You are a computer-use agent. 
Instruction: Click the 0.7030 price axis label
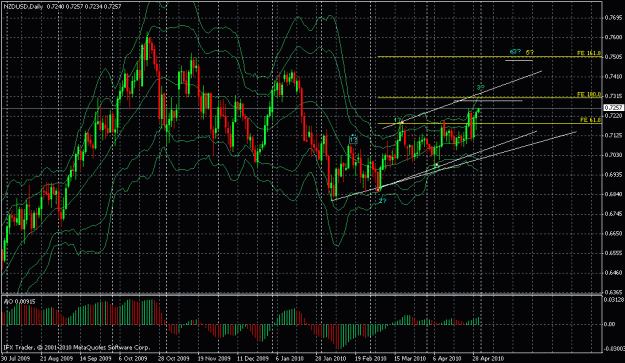tap(614, 155)
